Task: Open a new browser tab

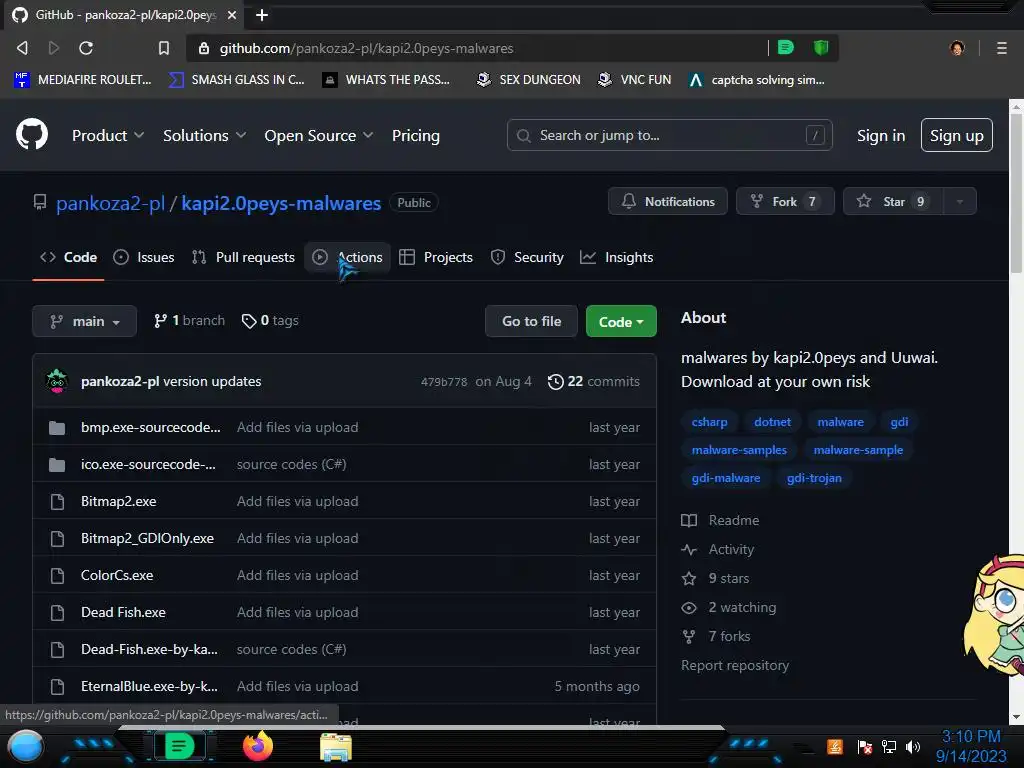Action: click(262, 14)
